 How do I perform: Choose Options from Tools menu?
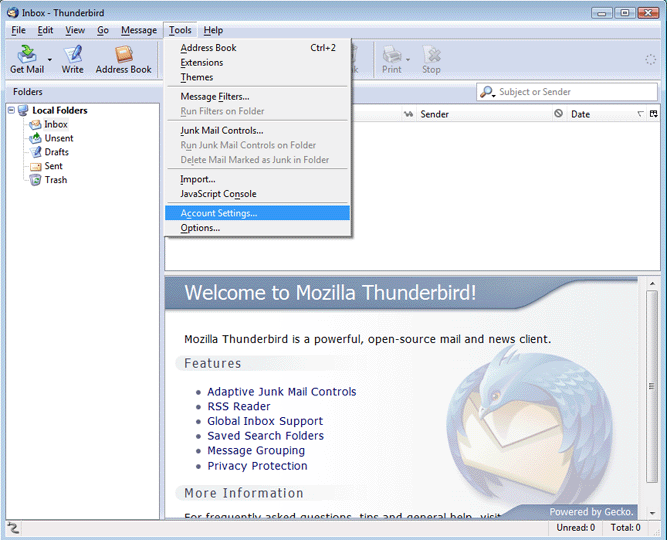pyautogui.click(x=257, y=228)
